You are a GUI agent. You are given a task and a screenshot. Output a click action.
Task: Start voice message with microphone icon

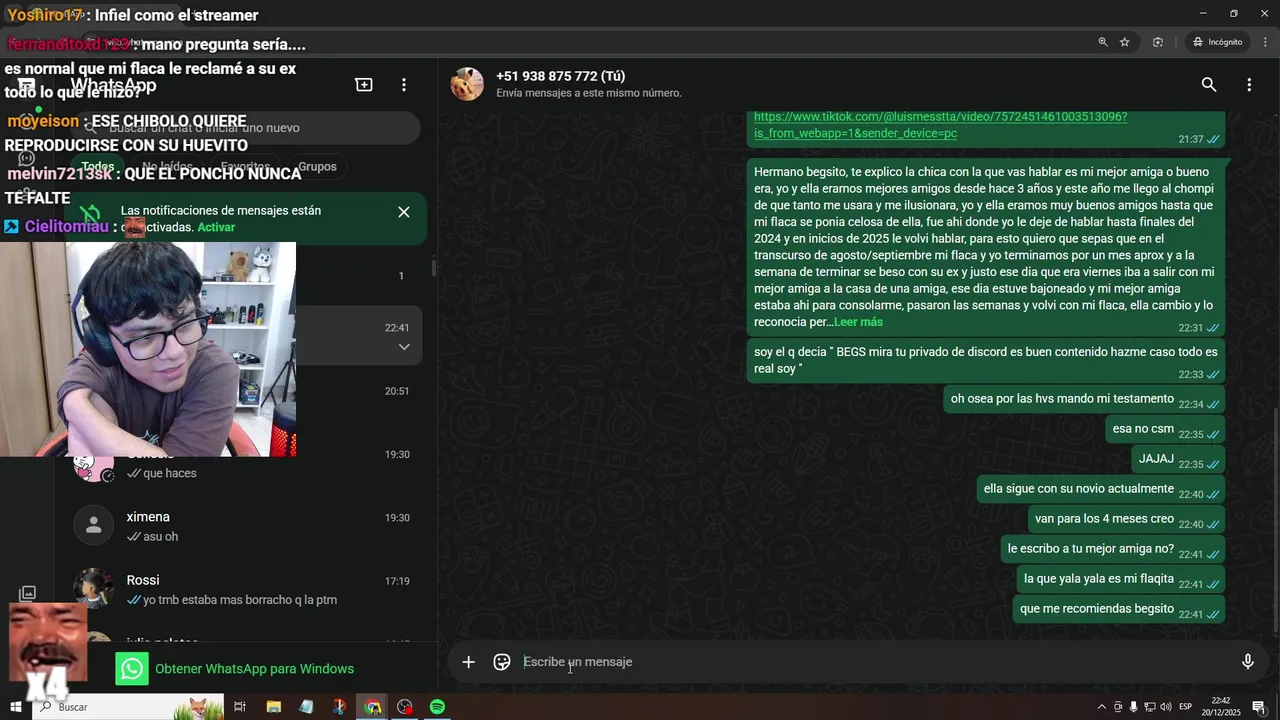1248,662
